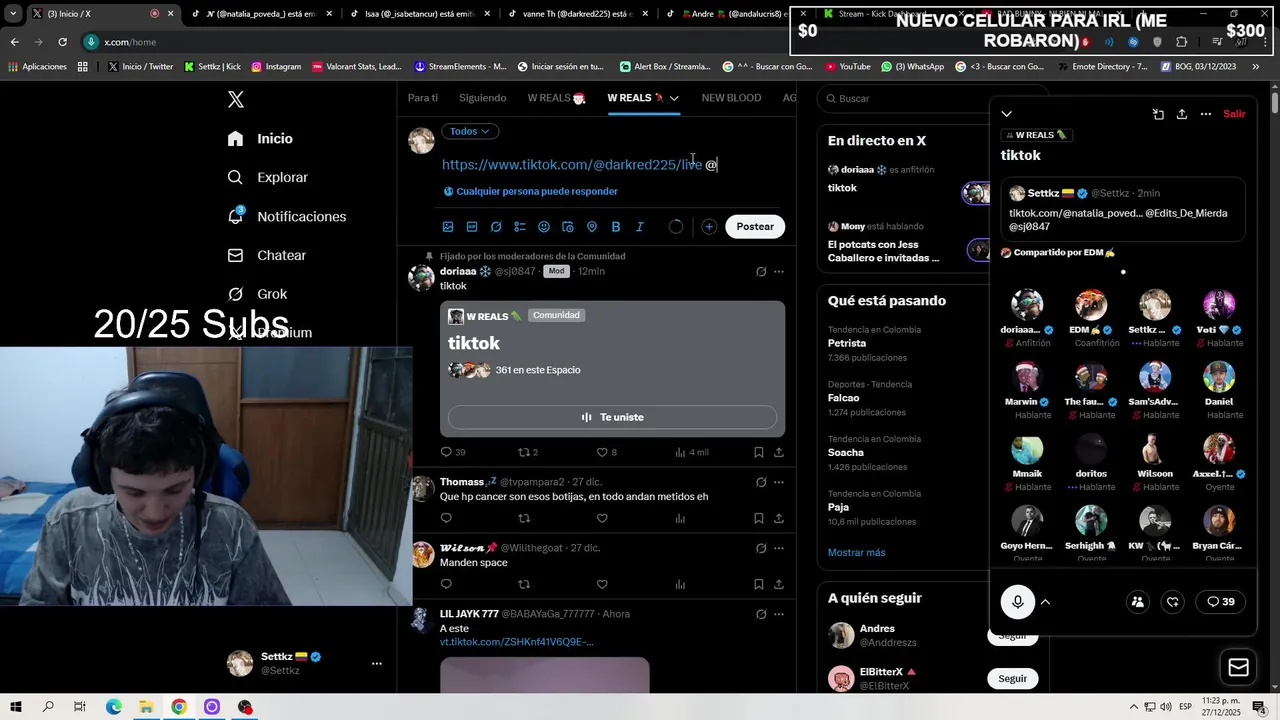This screenshot has height=720, width=1280.
Task: Expand the active W REALS tab chevron
Action: (x=674, y=98)
